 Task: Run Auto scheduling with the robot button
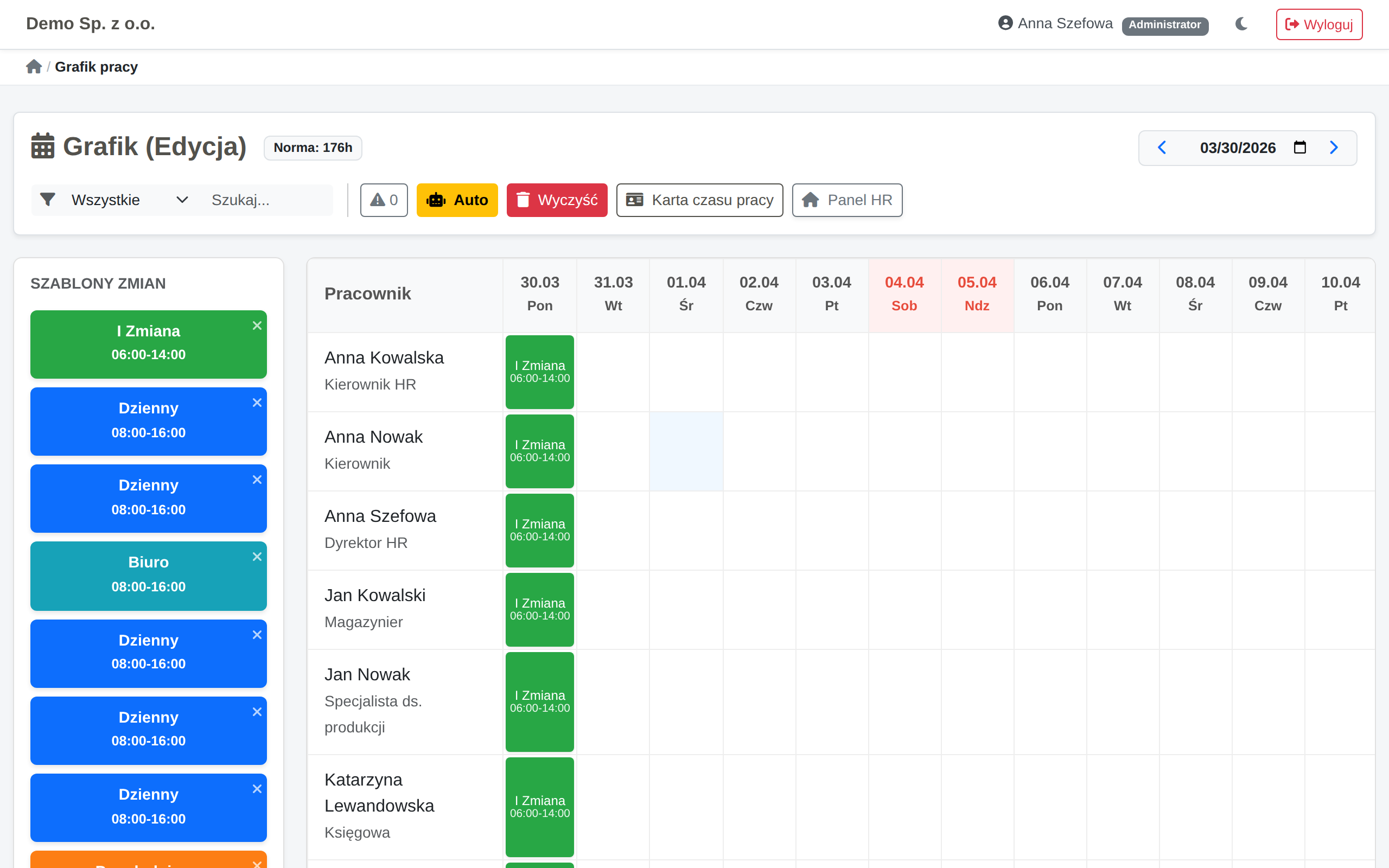[457, 200]
